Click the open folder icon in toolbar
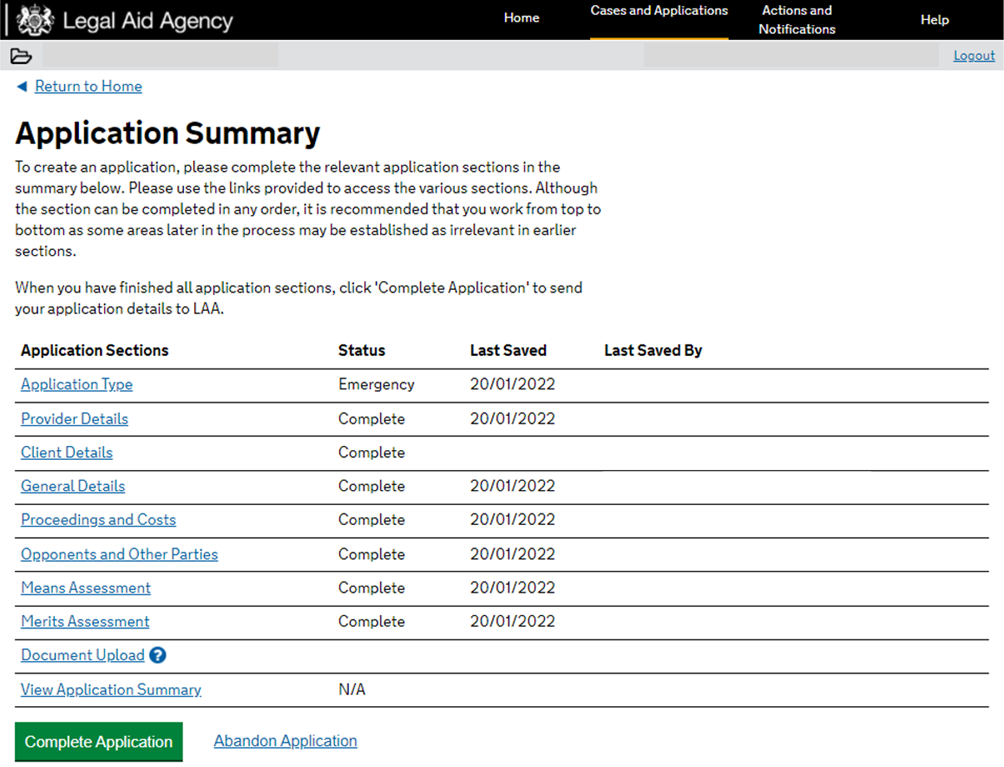Viewport: 1004px width, 767px height. 21,56
